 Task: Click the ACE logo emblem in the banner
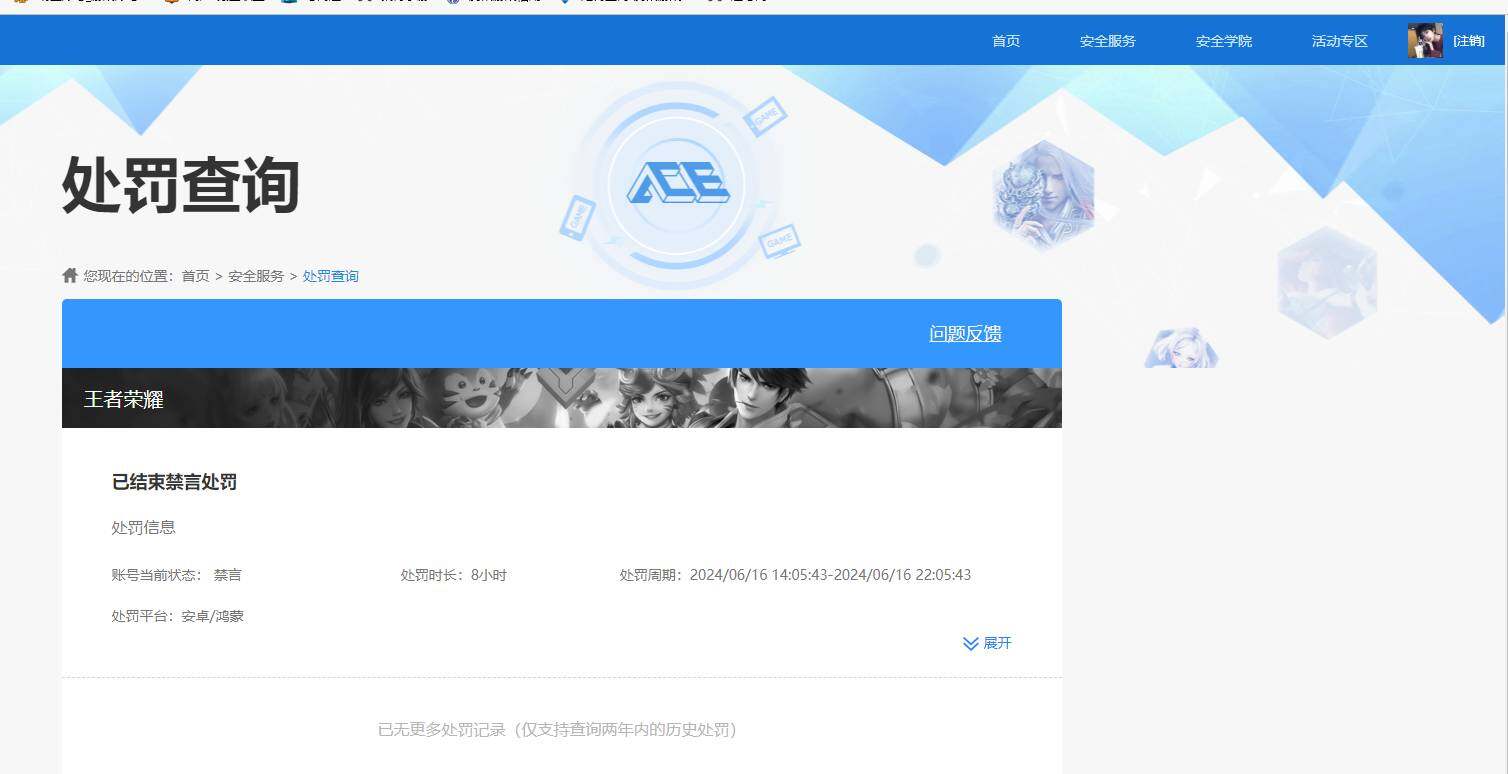[x=679, y=182]
